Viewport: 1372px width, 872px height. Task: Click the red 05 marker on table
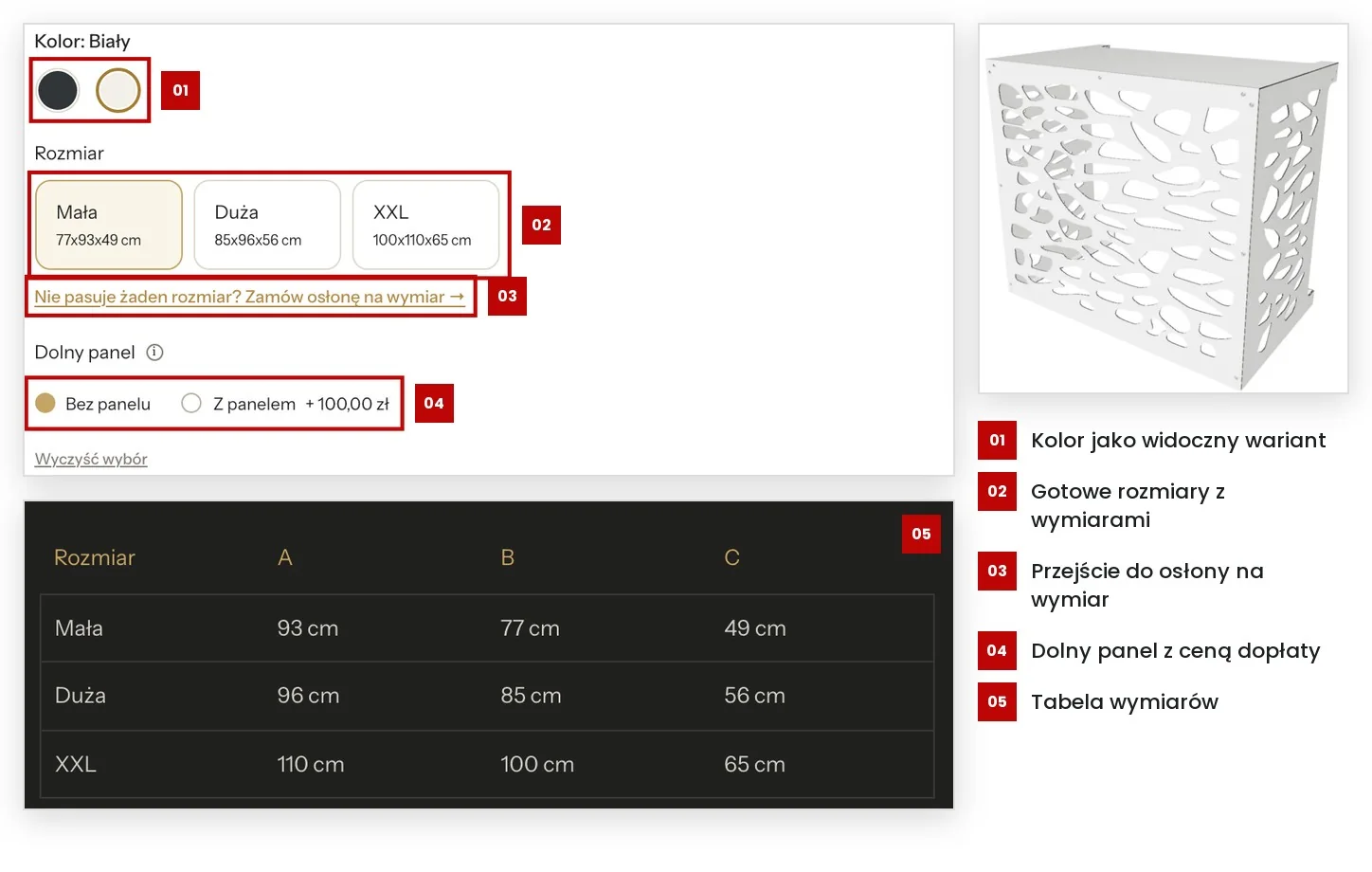921,534
